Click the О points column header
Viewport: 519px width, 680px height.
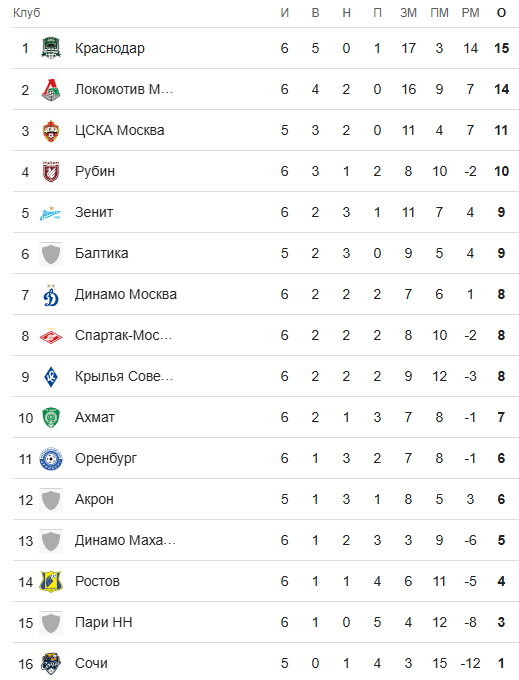(x=501, y=13)
